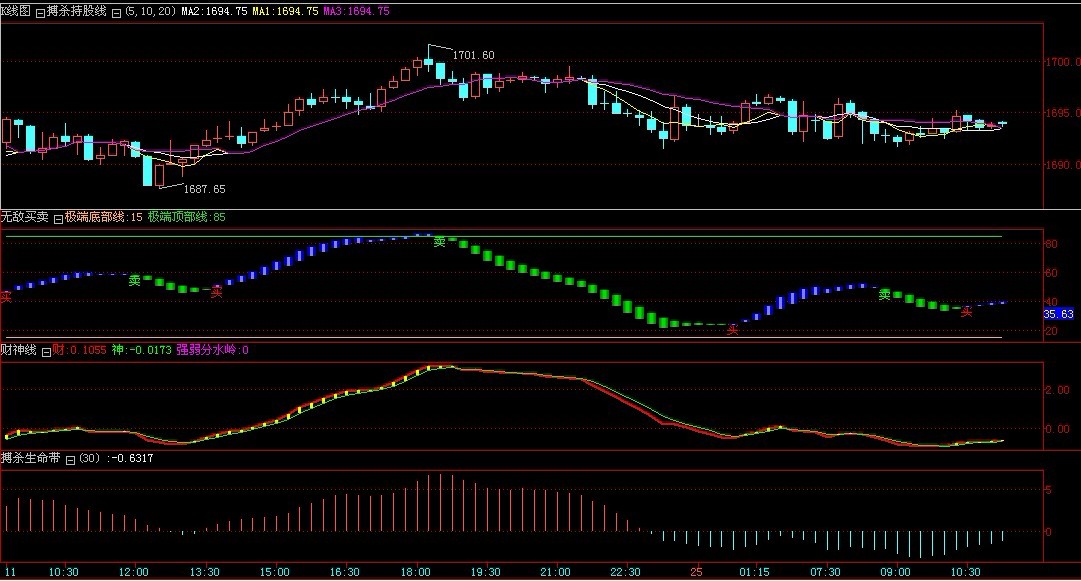Select the MA1:1694.75 legend value
Viewport: 1081px width, 581px height.
[x=285, y=12]
